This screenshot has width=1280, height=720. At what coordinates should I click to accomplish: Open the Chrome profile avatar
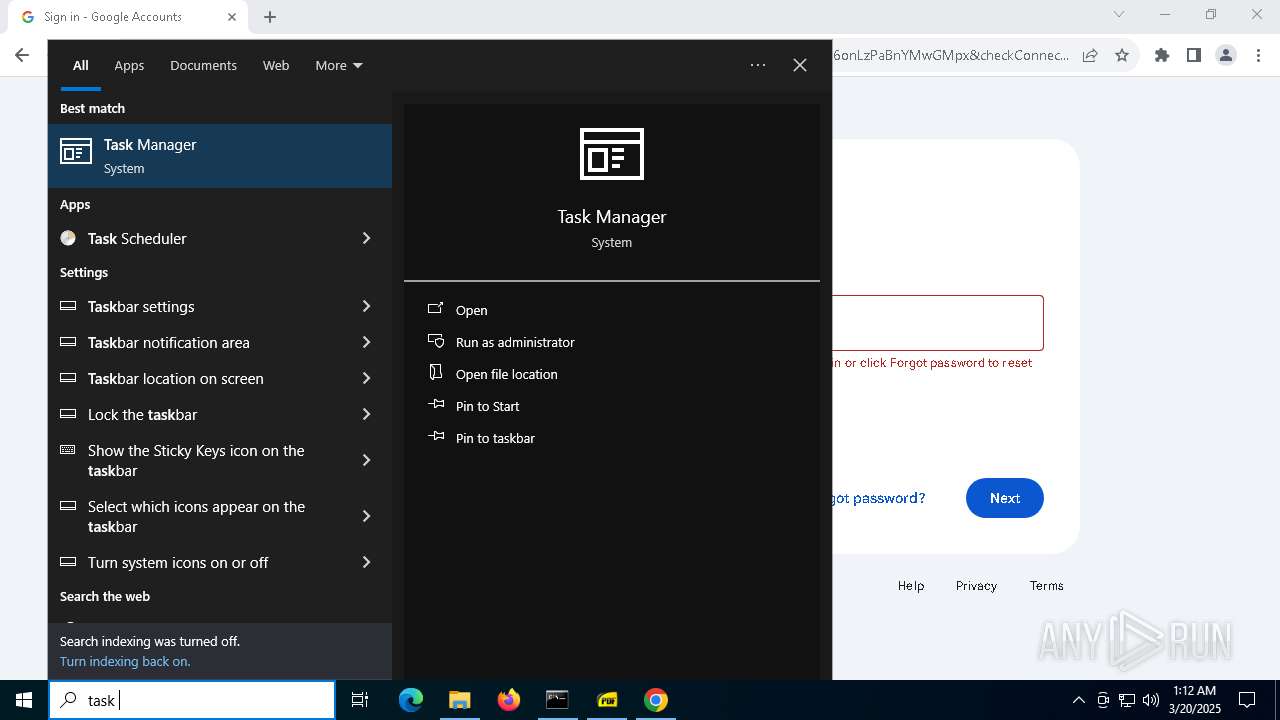coord(1226,55)
